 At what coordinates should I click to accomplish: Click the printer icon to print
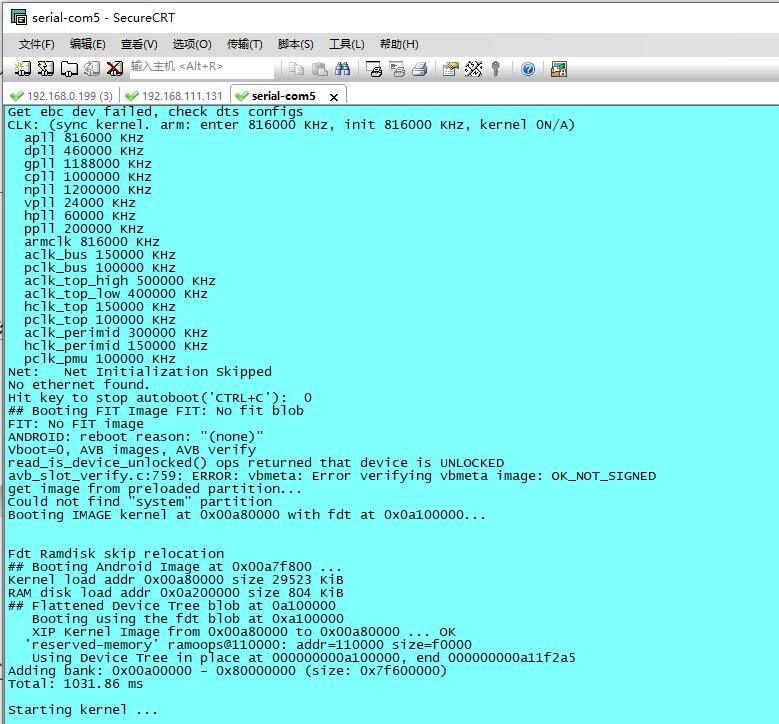420,69
